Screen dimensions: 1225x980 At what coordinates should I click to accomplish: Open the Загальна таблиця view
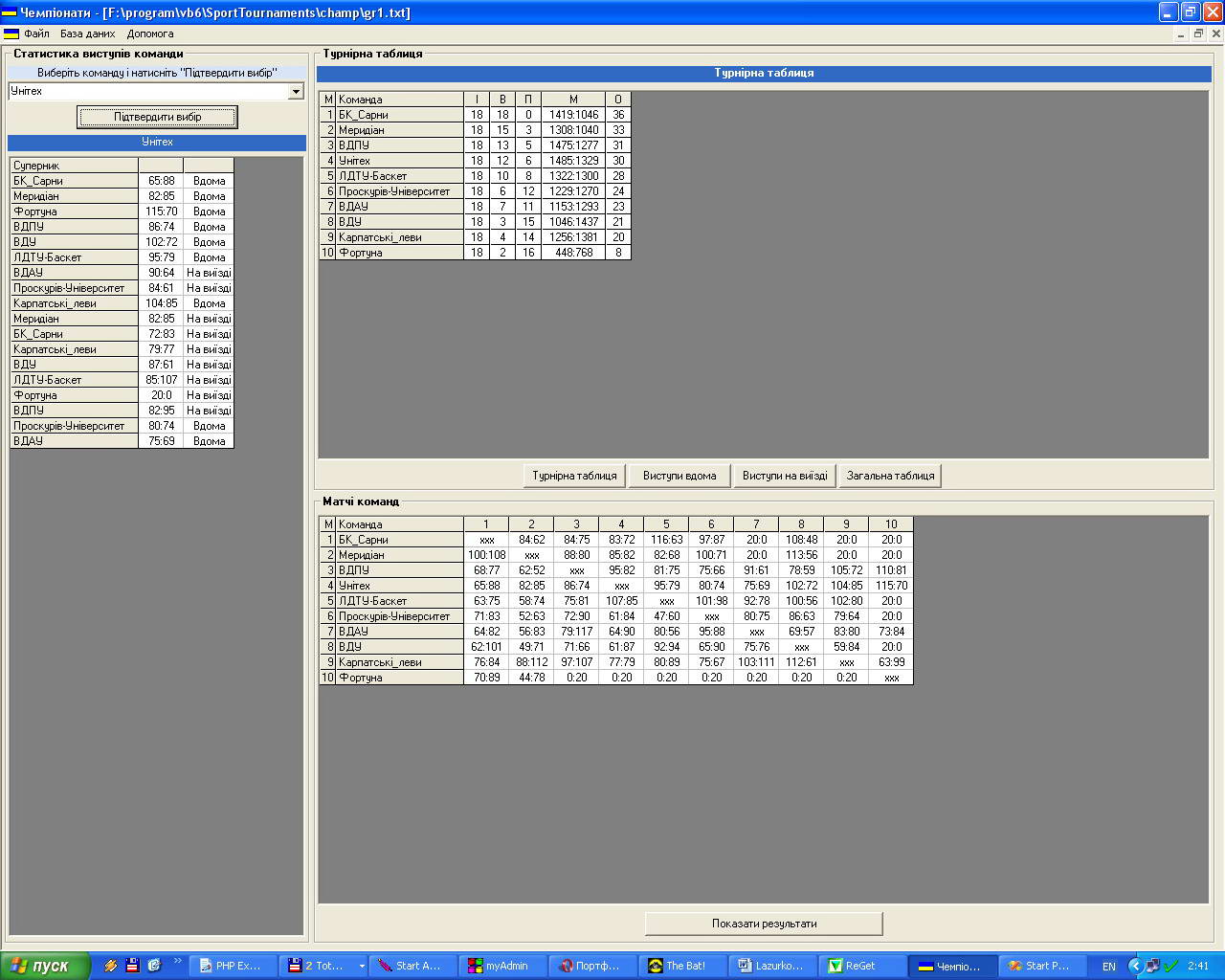[890, 476]
